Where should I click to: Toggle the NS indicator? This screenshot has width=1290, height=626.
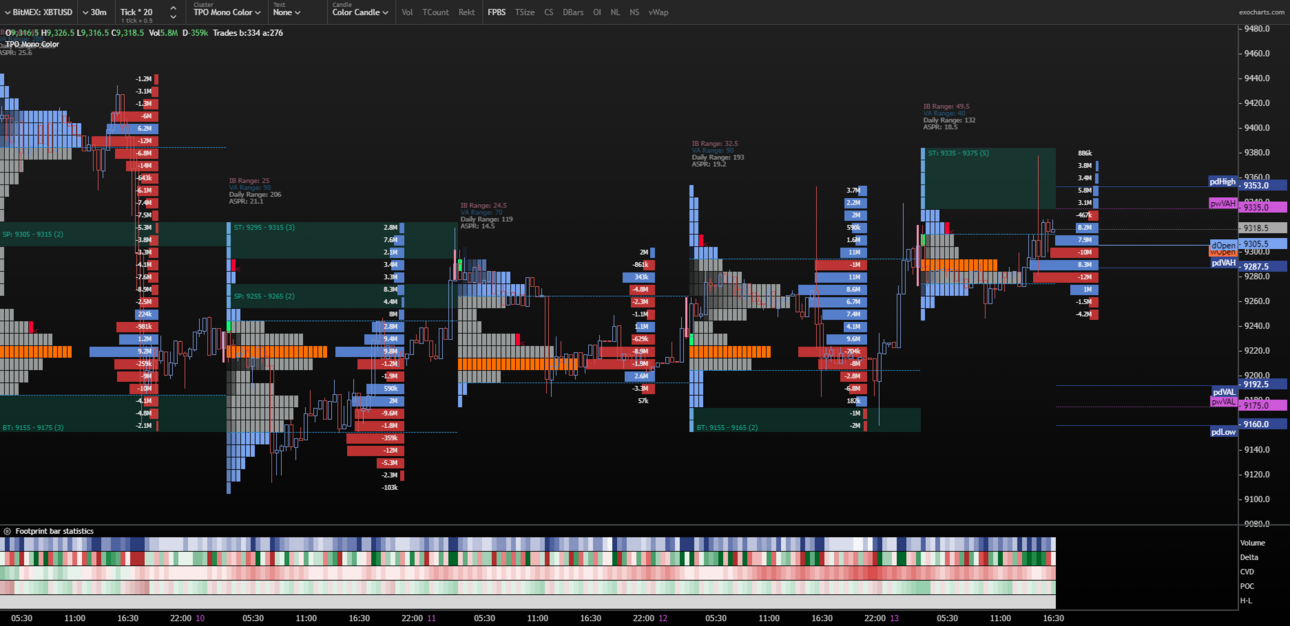tap(635, 12)
